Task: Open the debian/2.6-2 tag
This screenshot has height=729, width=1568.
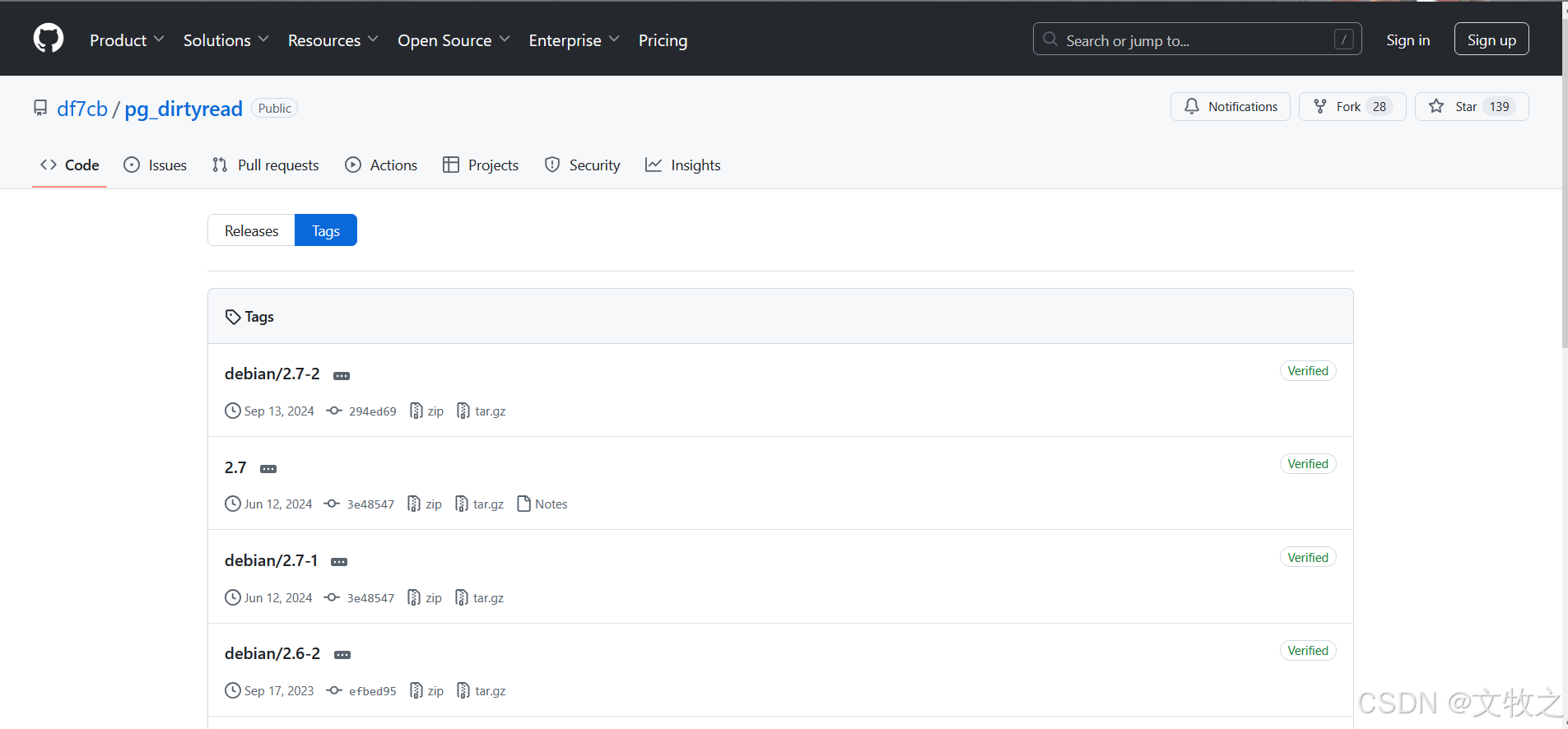Action: (272, 653)
